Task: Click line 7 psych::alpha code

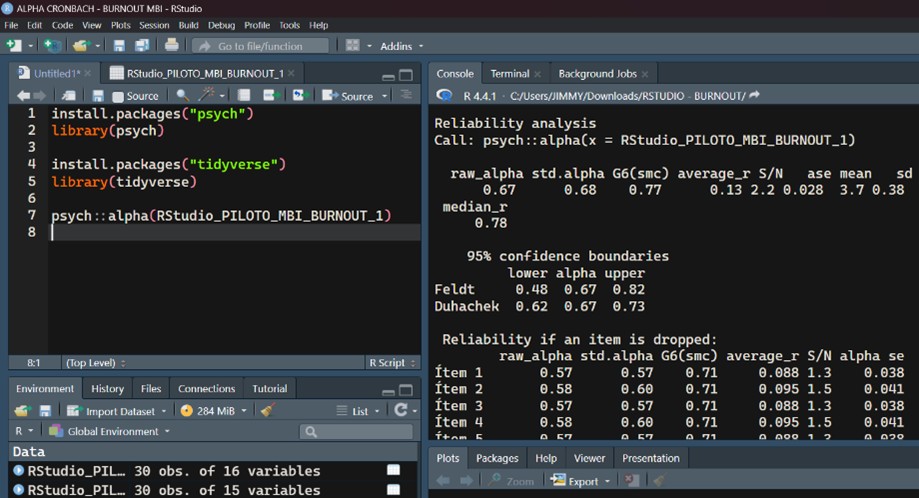Action: (x=221, y=216)
